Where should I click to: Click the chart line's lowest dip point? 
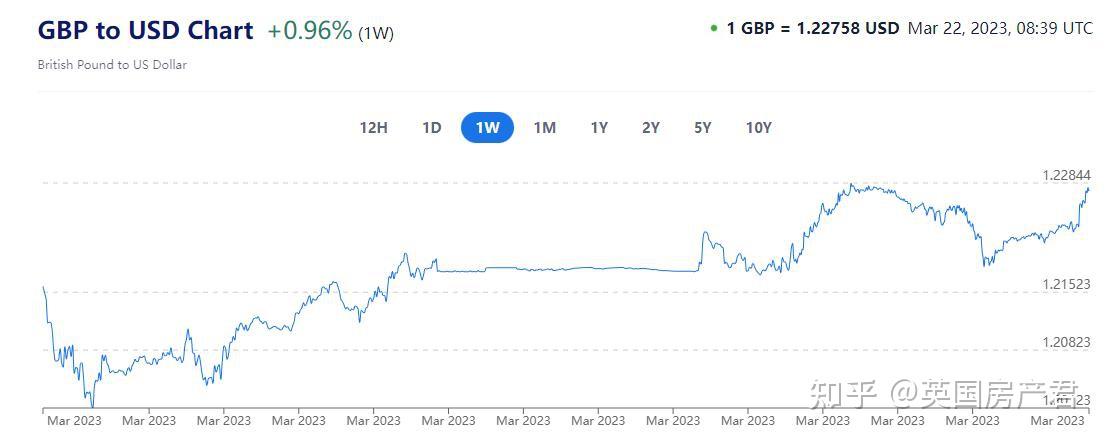tap(93, 406)
